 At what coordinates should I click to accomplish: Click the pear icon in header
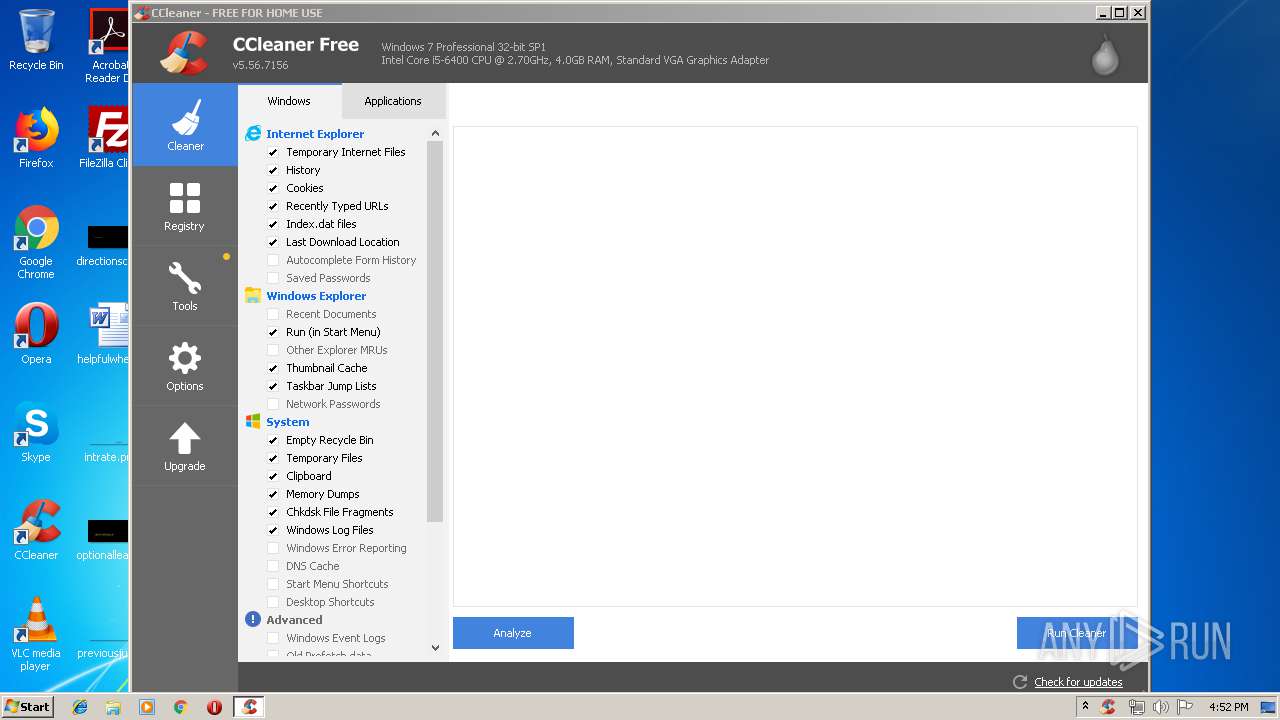(x=1105, y=55)
